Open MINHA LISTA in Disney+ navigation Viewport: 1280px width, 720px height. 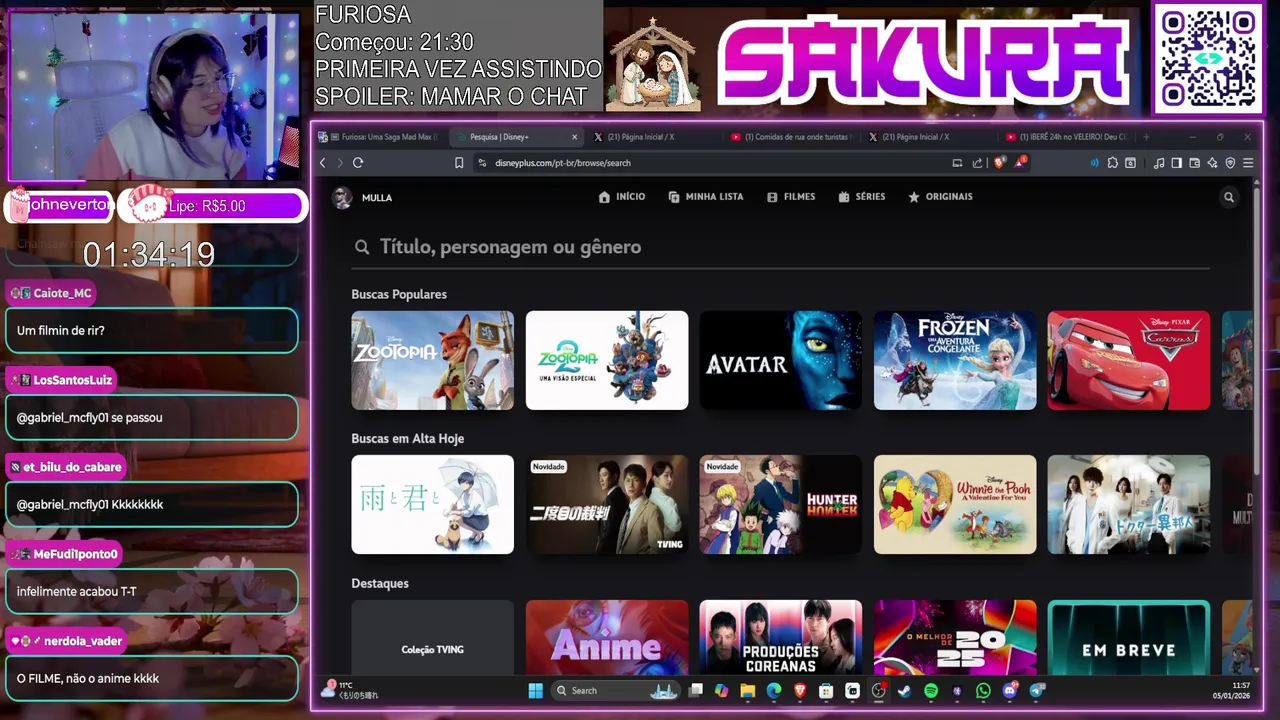(706, 197)
